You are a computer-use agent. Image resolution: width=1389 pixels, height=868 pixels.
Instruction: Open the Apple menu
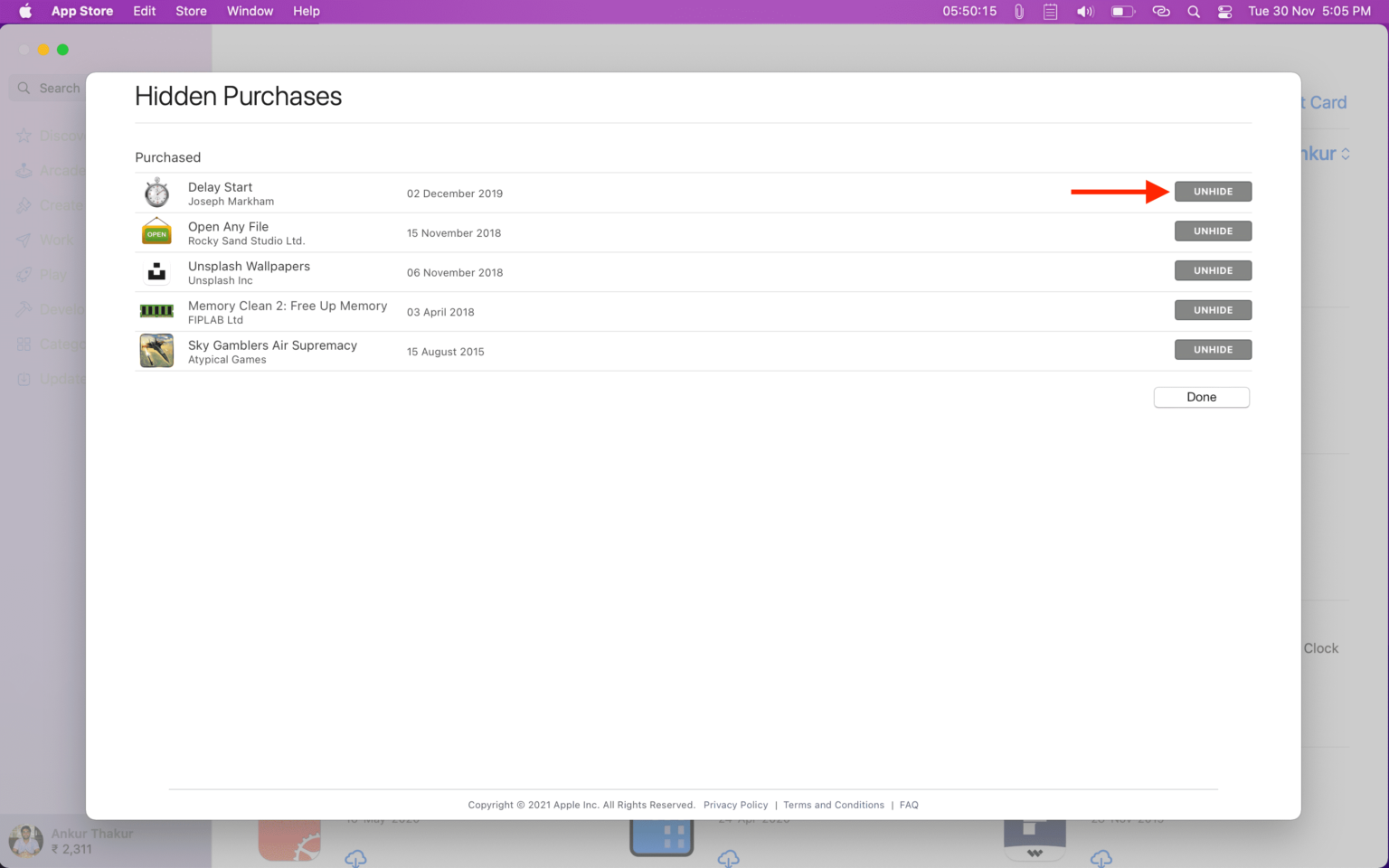[25, 11]
